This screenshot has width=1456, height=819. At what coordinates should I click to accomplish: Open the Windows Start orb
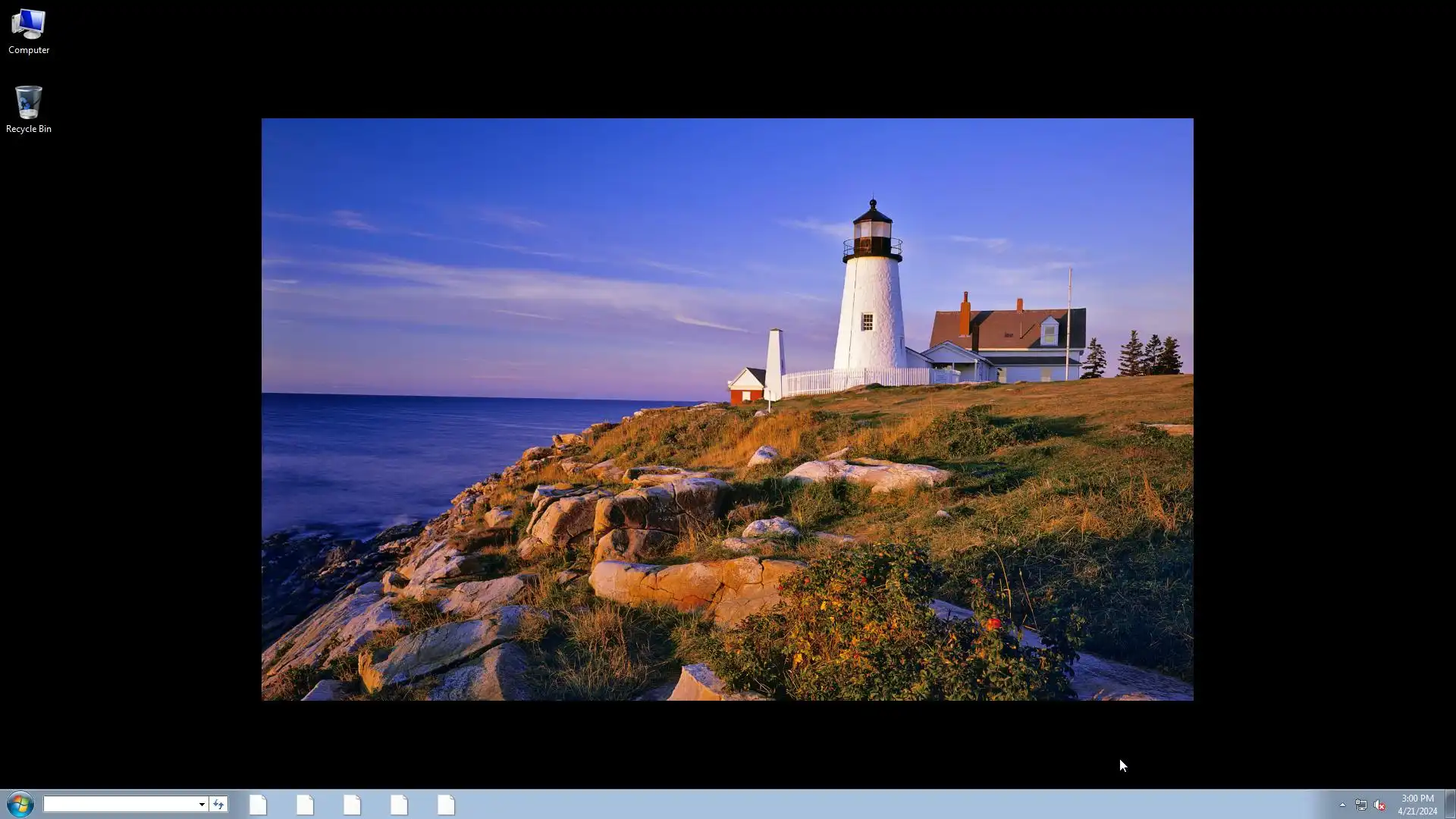click(20, 804)
